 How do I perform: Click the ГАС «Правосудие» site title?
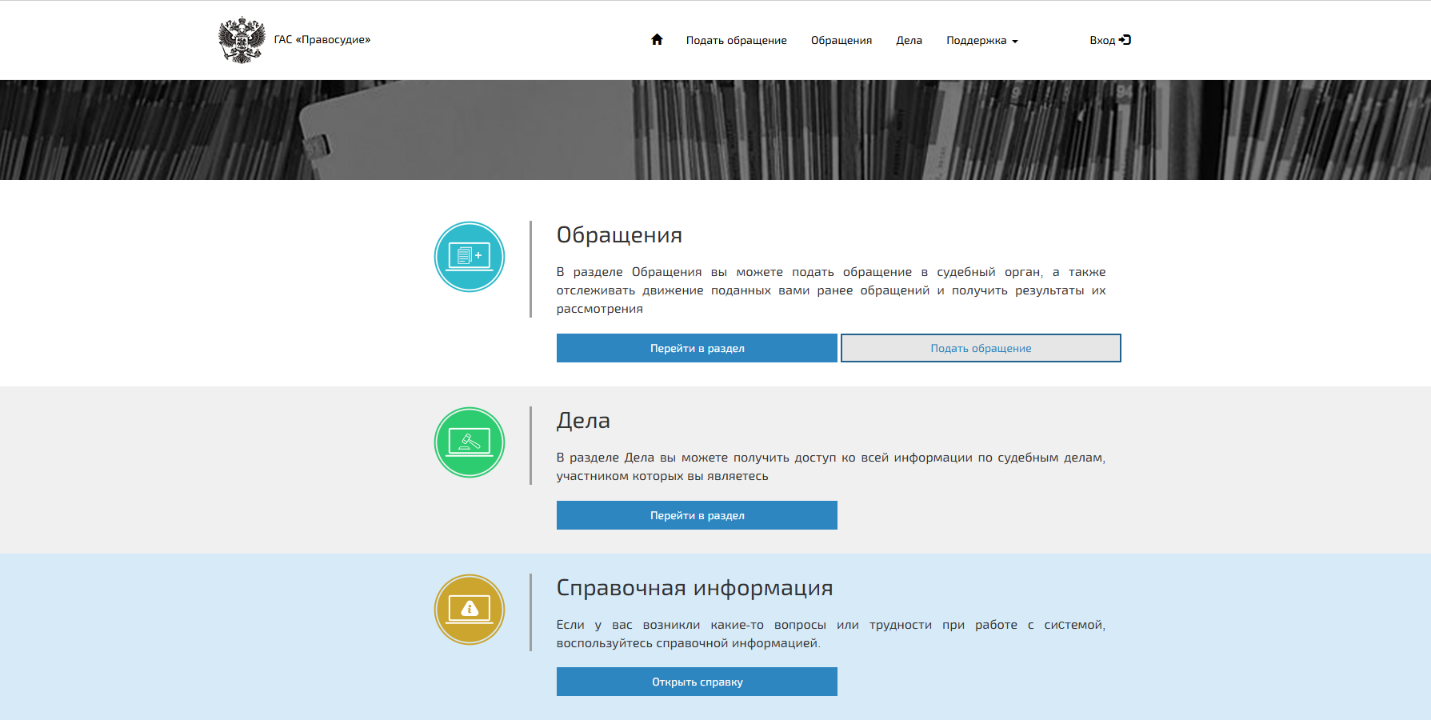[322, 40]
